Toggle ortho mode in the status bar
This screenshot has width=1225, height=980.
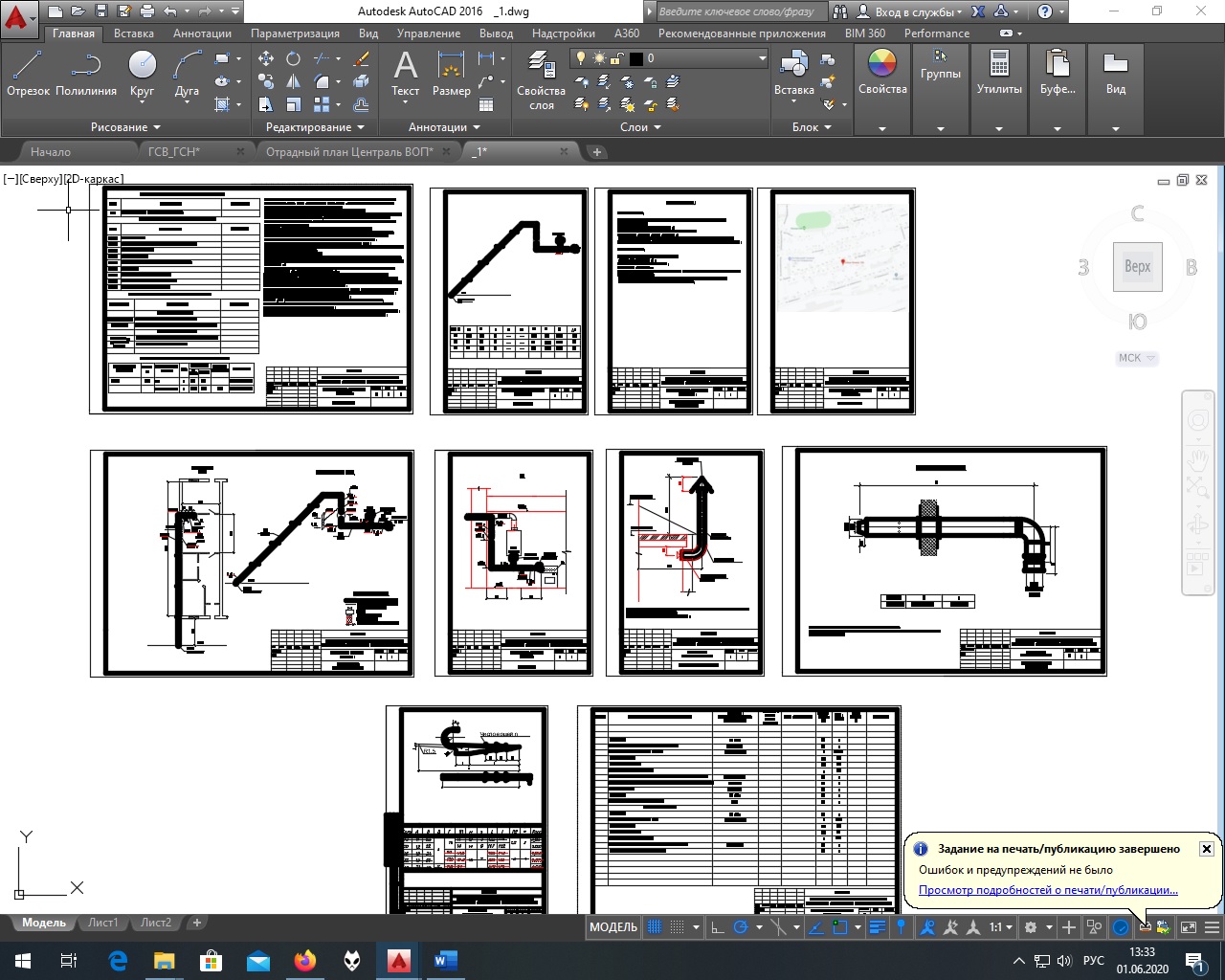pyautogui.click(x=717, y=926)
